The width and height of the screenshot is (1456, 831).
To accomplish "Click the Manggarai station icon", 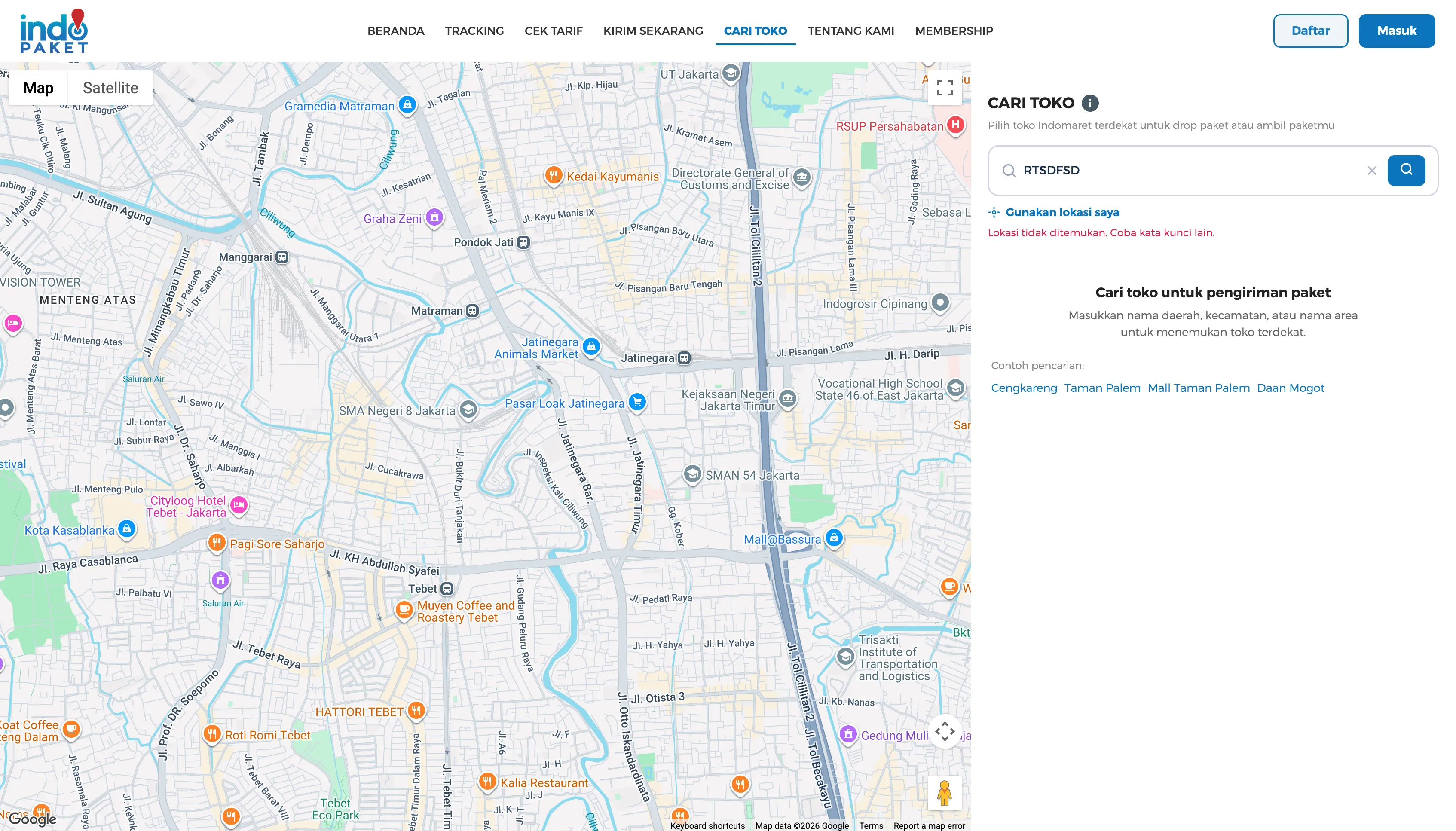I will coord(281,257).
